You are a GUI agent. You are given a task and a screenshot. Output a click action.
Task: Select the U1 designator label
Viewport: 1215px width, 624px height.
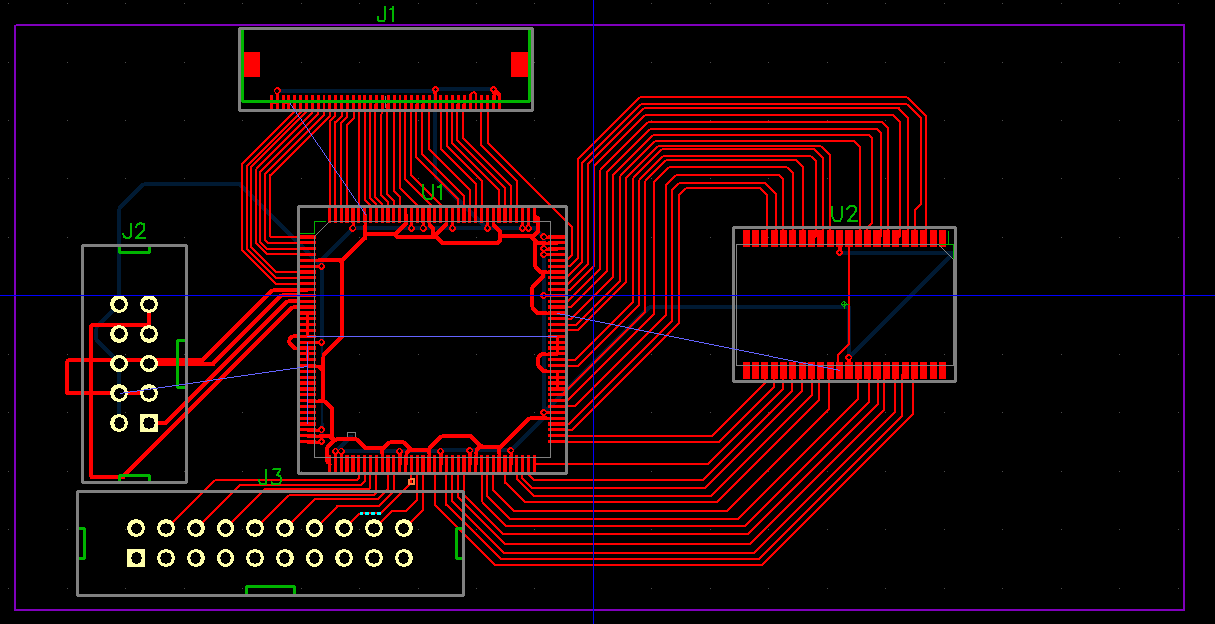(432, 192)
